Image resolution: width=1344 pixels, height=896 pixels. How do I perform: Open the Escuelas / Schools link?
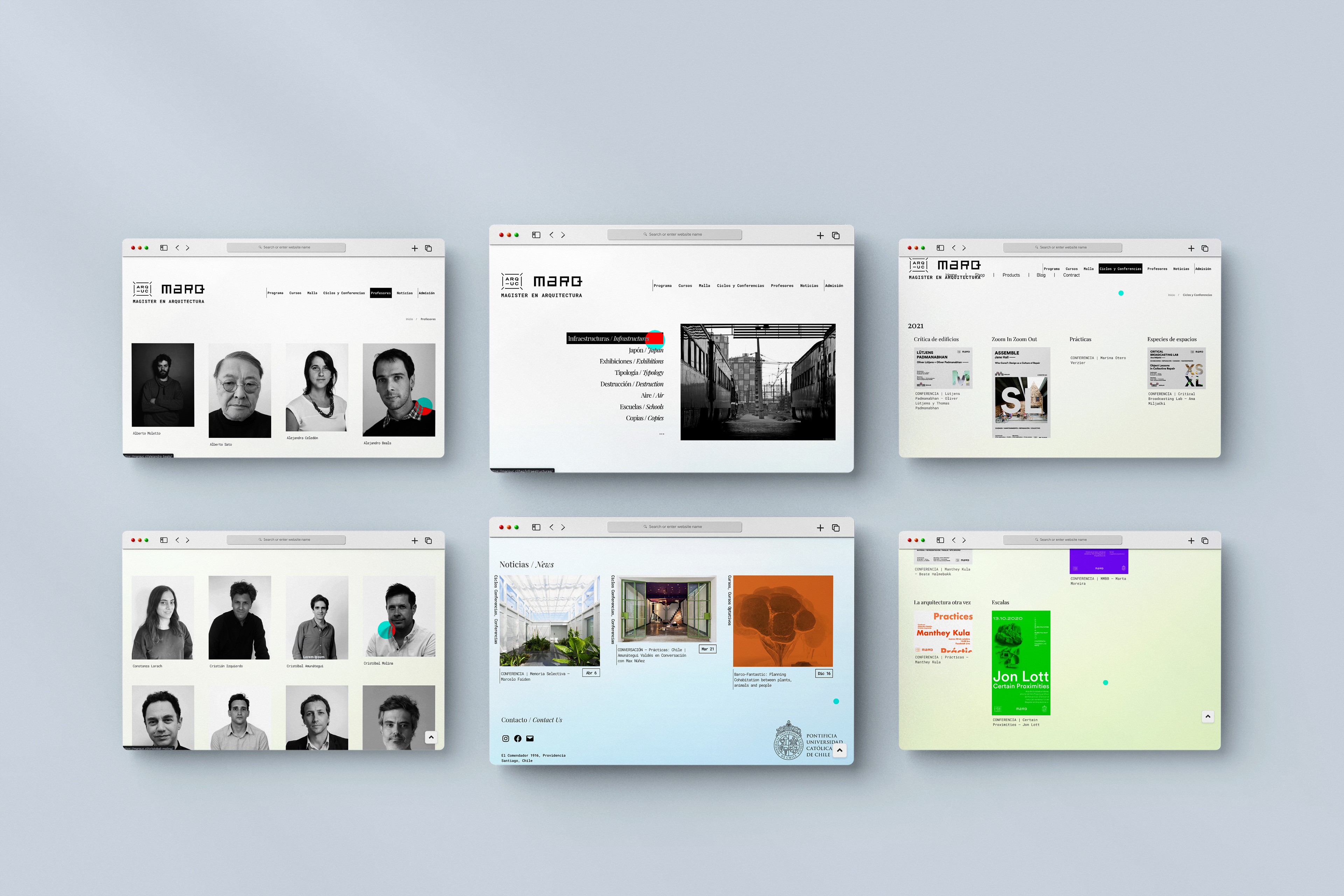(x=641, y=407)
